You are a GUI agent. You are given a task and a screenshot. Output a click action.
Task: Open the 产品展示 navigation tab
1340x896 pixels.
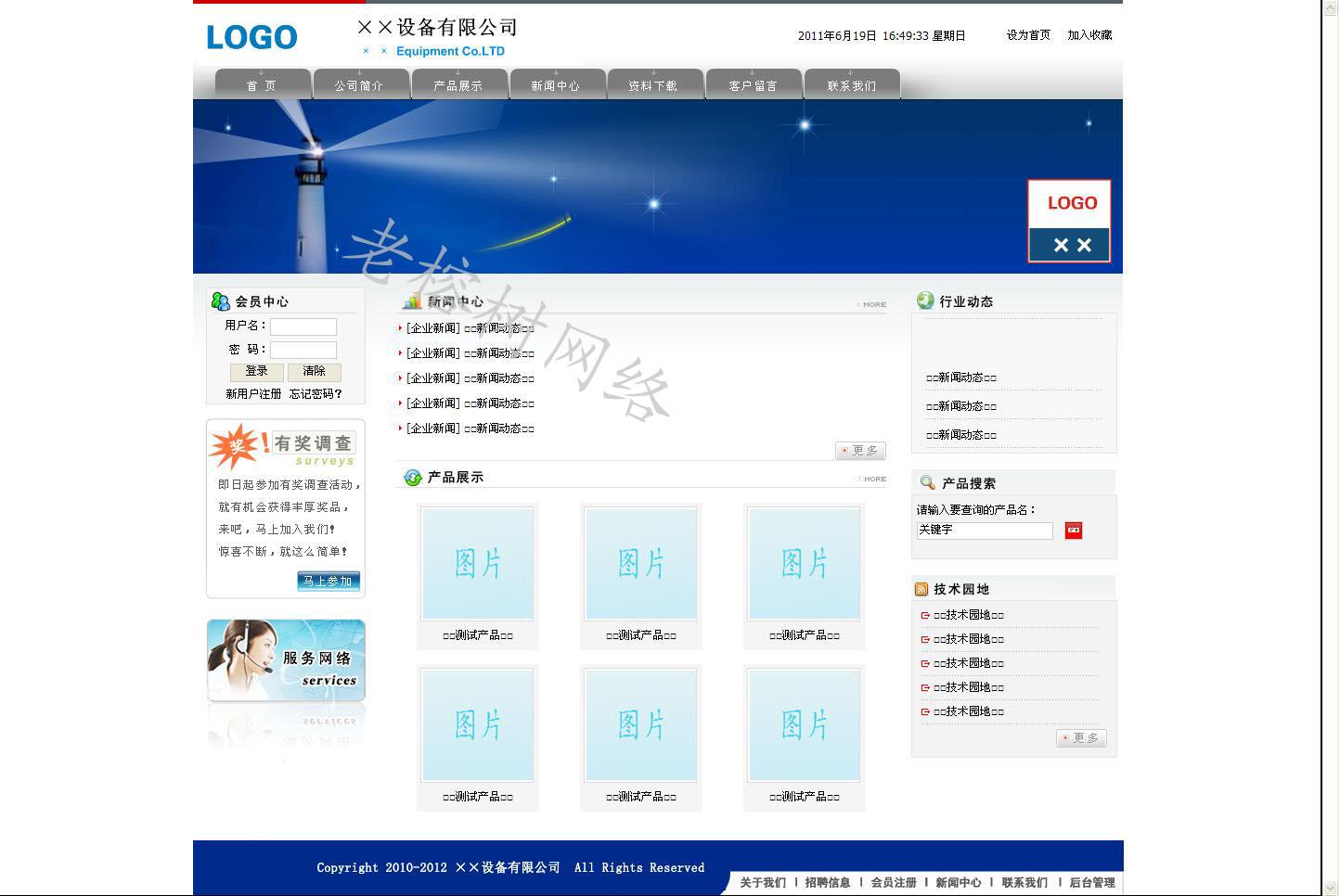[458, 83]
